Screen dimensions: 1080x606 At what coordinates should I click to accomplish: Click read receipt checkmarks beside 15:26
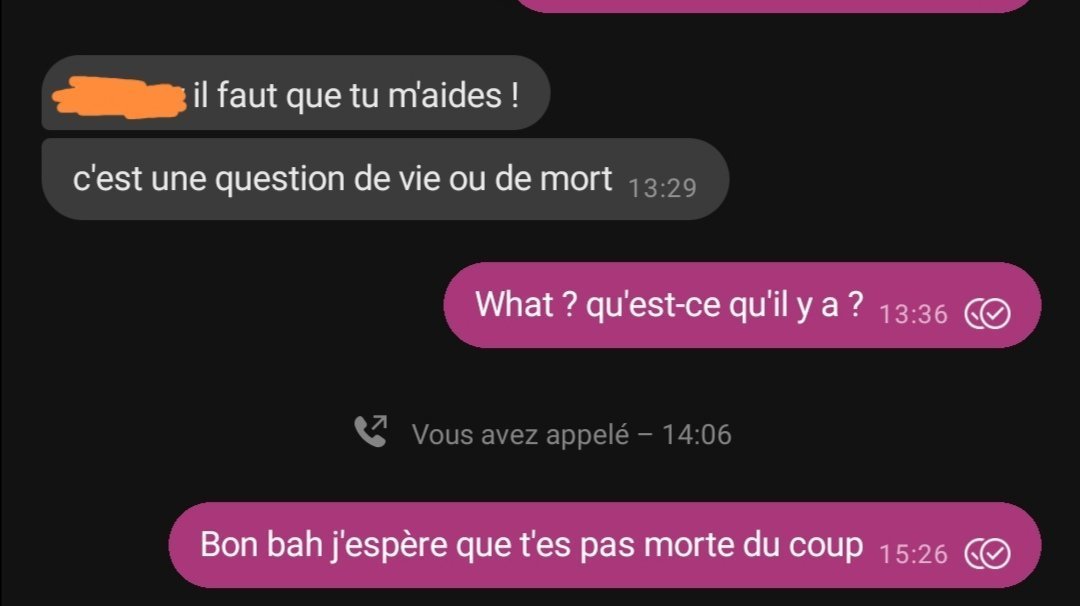coord(988,554)
